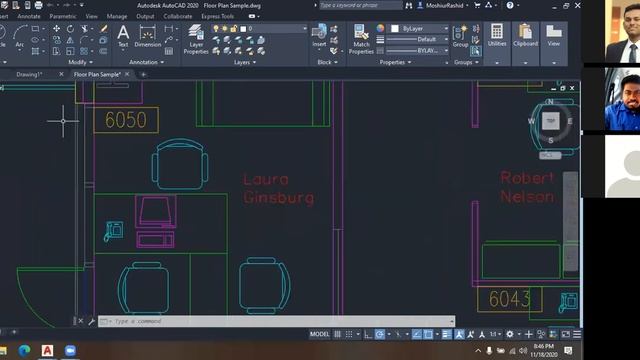Toggle Ortho mode in status bar
Screen dimensions: 640x360
368,334
